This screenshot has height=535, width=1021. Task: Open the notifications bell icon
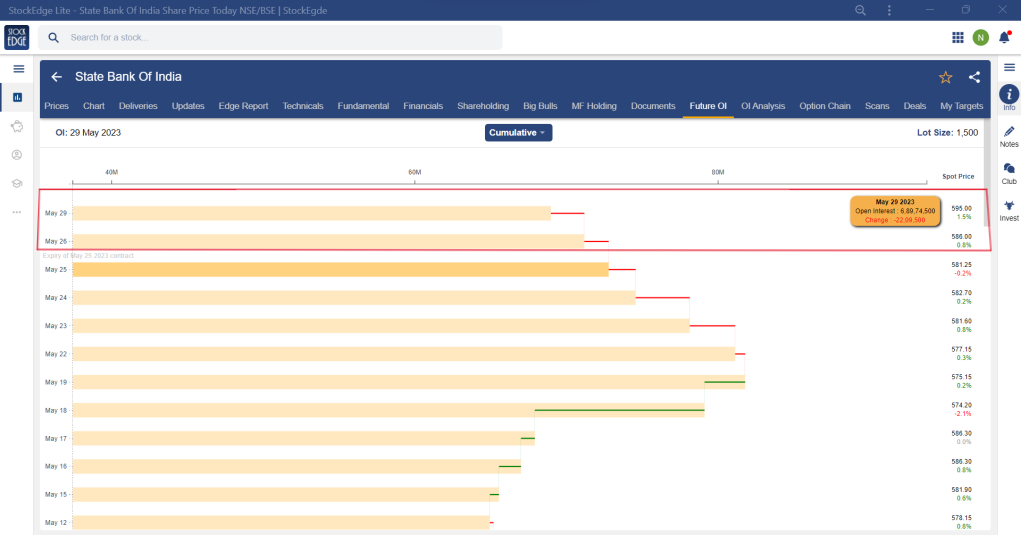coord(1004,38)
